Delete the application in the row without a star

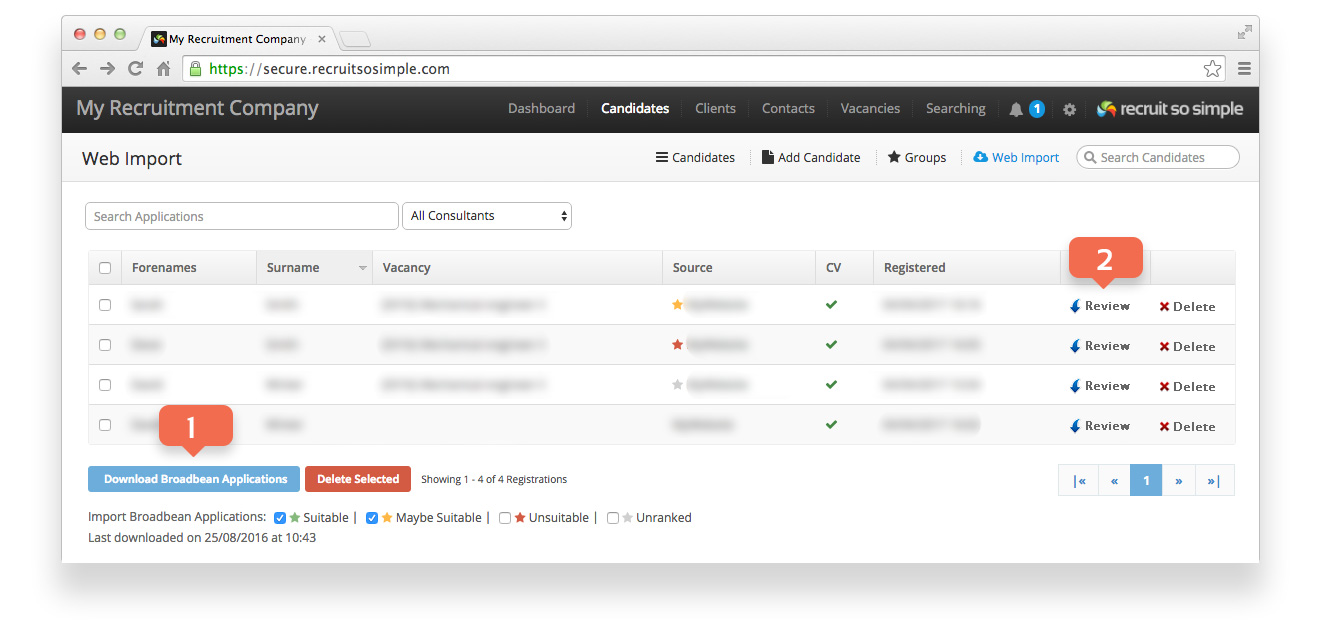[1187, 427]
